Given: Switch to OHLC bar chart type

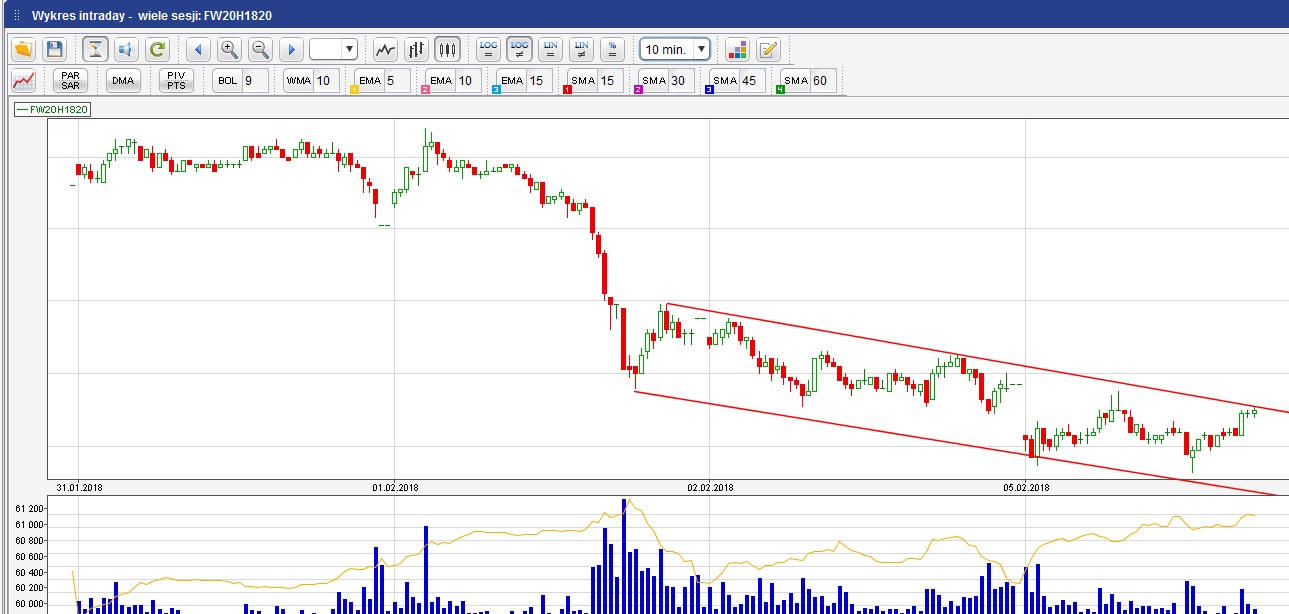Looking at the screenshot, I should tap(416, 49).
